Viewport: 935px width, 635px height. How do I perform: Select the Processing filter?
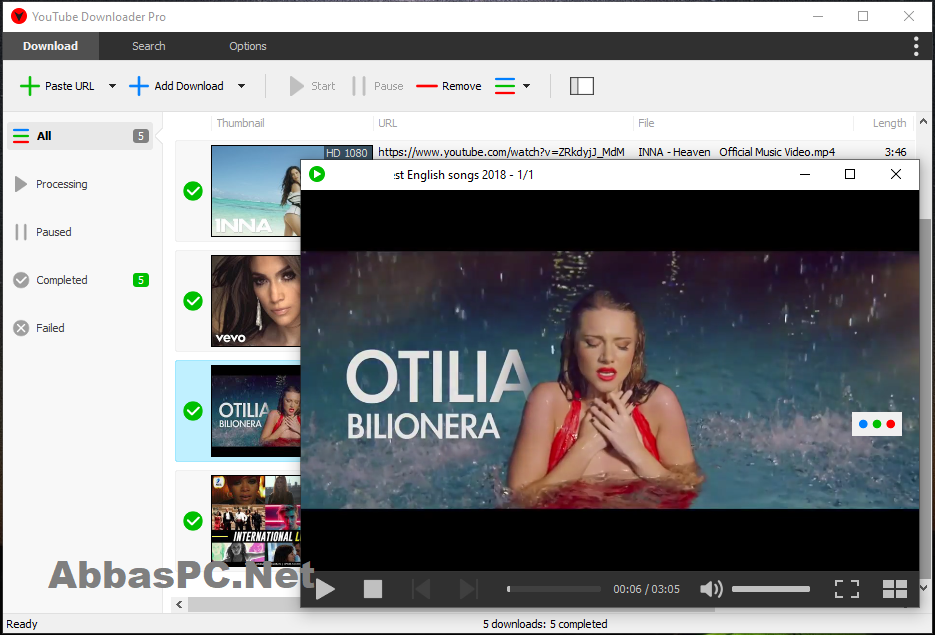(x=80, y=184)
